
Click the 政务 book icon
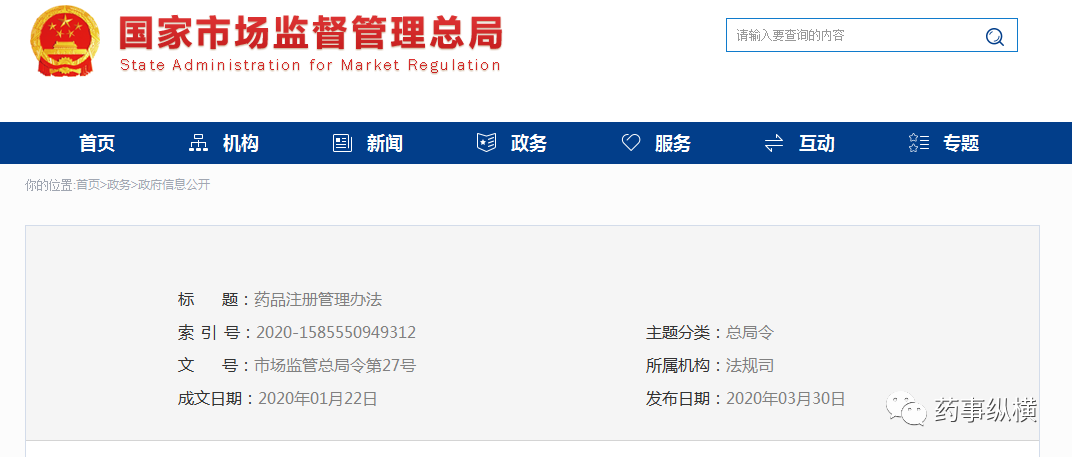[x=486, y=143]
